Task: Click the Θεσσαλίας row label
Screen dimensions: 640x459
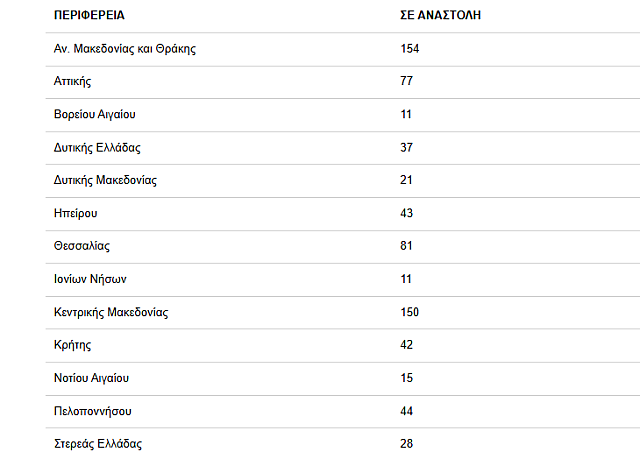Action: coord(82,246)
